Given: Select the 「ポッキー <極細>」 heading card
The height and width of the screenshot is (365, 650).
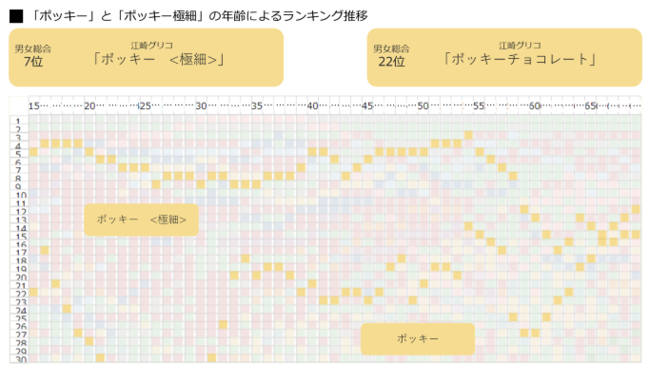Looking at the screenshot, I should tap(146, 57).
